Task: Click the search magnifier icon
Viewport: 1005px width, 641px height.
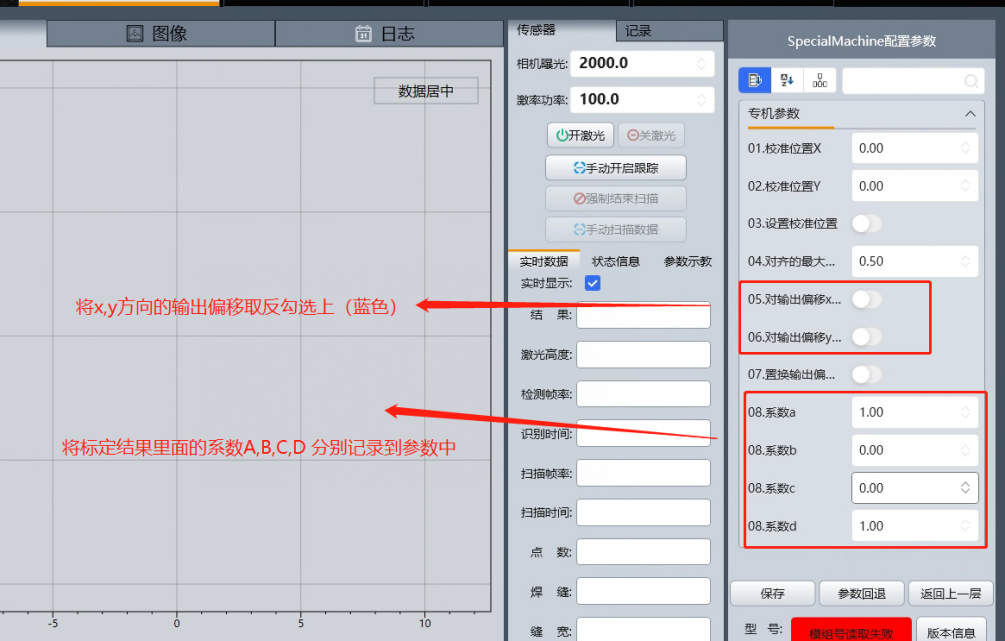Action: 970,81
